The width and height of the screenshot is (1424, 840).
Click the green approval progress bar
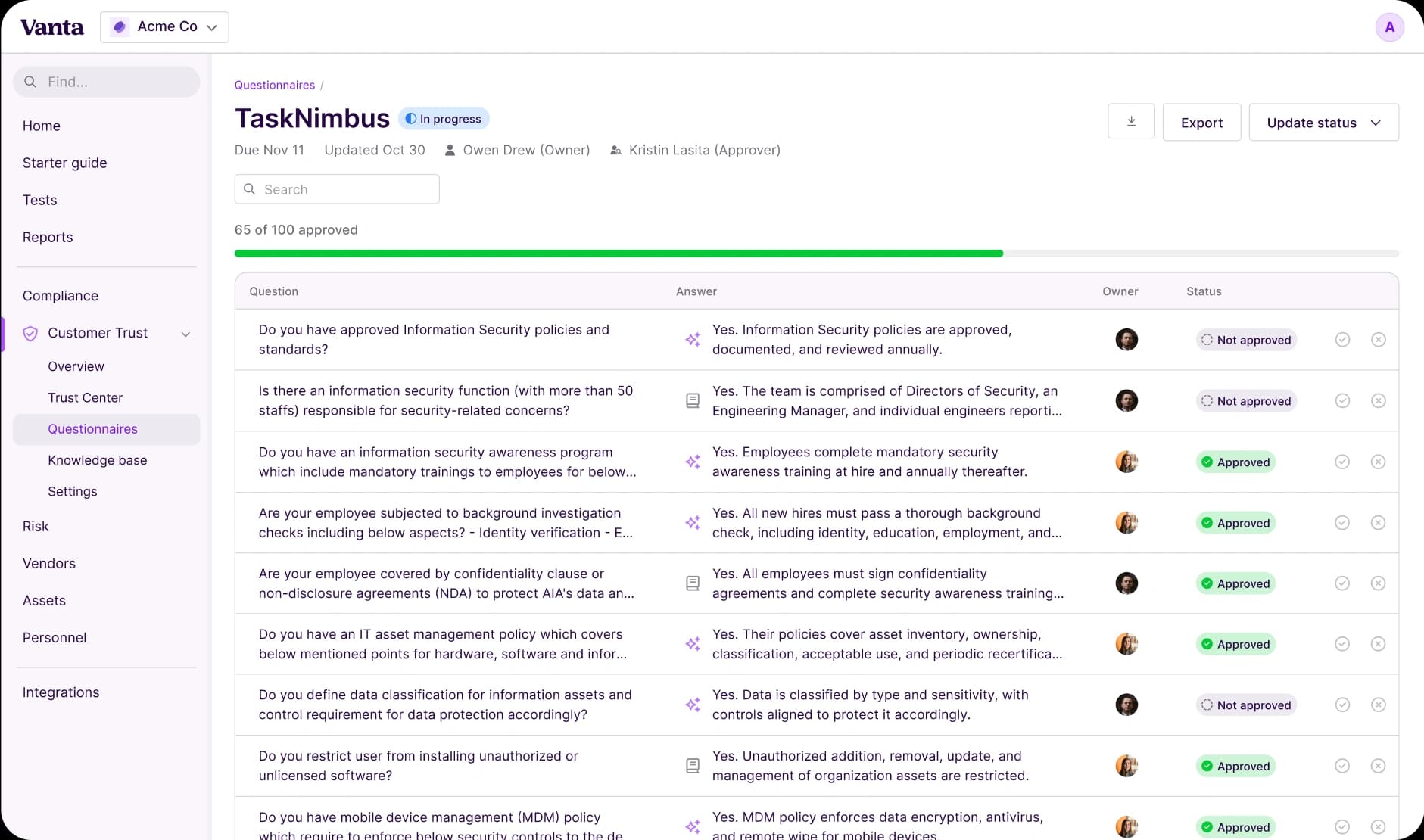(x=619, y=254)
